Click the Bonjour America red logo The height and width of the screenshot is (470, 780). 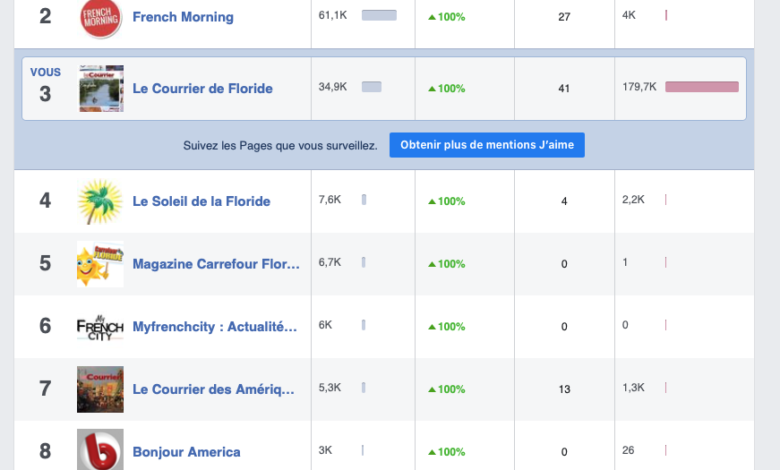coord(100,450)
